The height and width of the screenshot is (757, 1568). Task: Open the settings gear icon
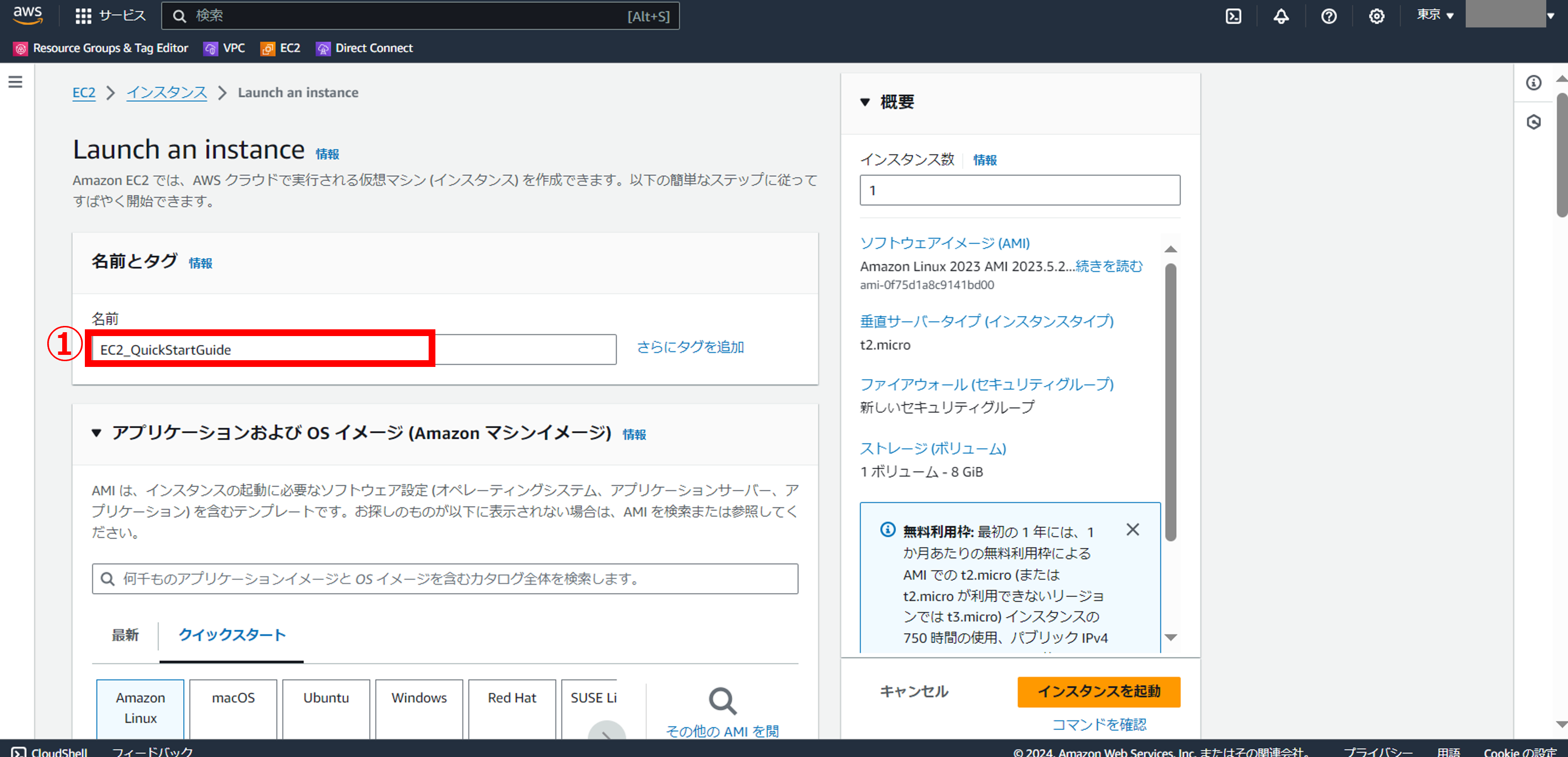(1376, 16)
